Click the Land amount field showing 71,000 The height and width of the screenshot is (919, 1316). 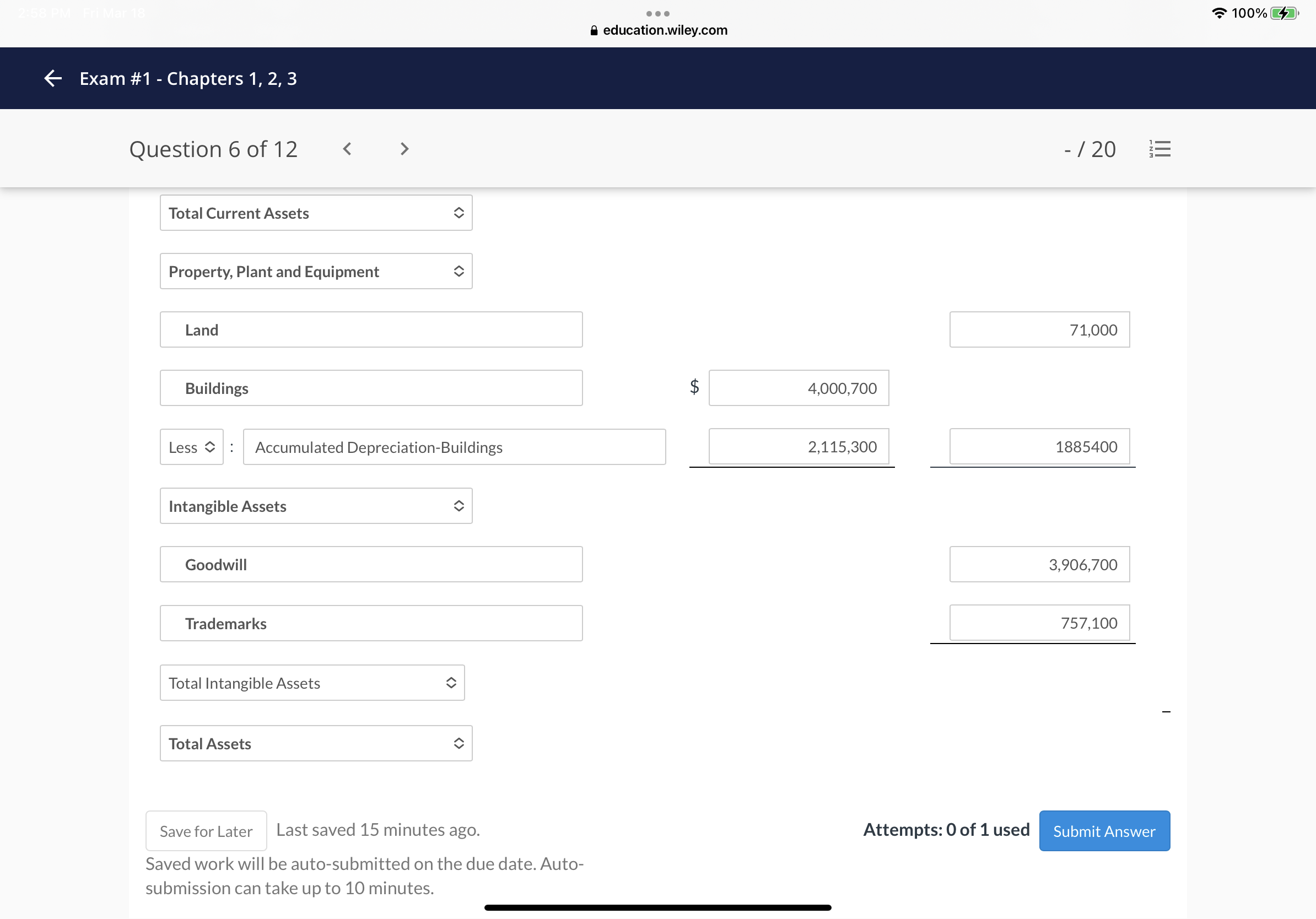click(x=1039, y=330)
